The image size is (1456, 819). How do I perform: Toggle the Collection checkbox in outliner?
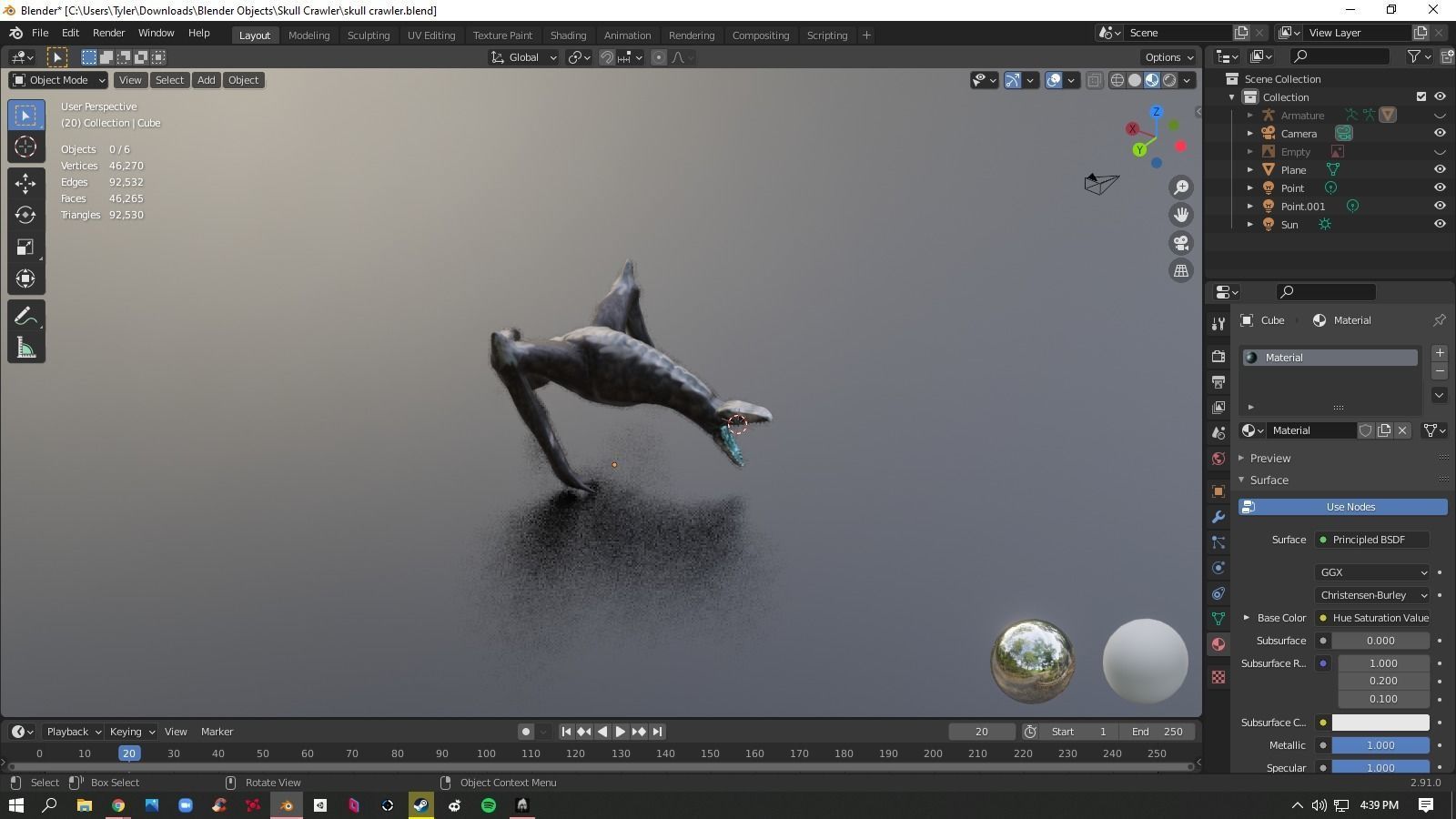(1421, 96)
